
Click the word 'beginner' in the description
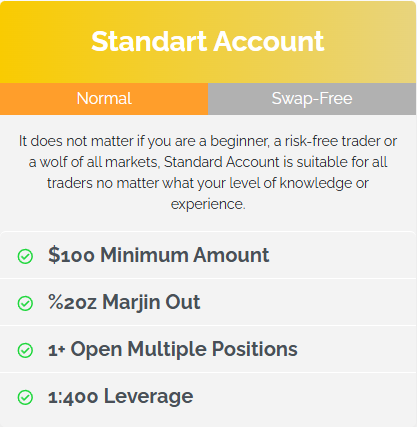click(x=239, y=142)
